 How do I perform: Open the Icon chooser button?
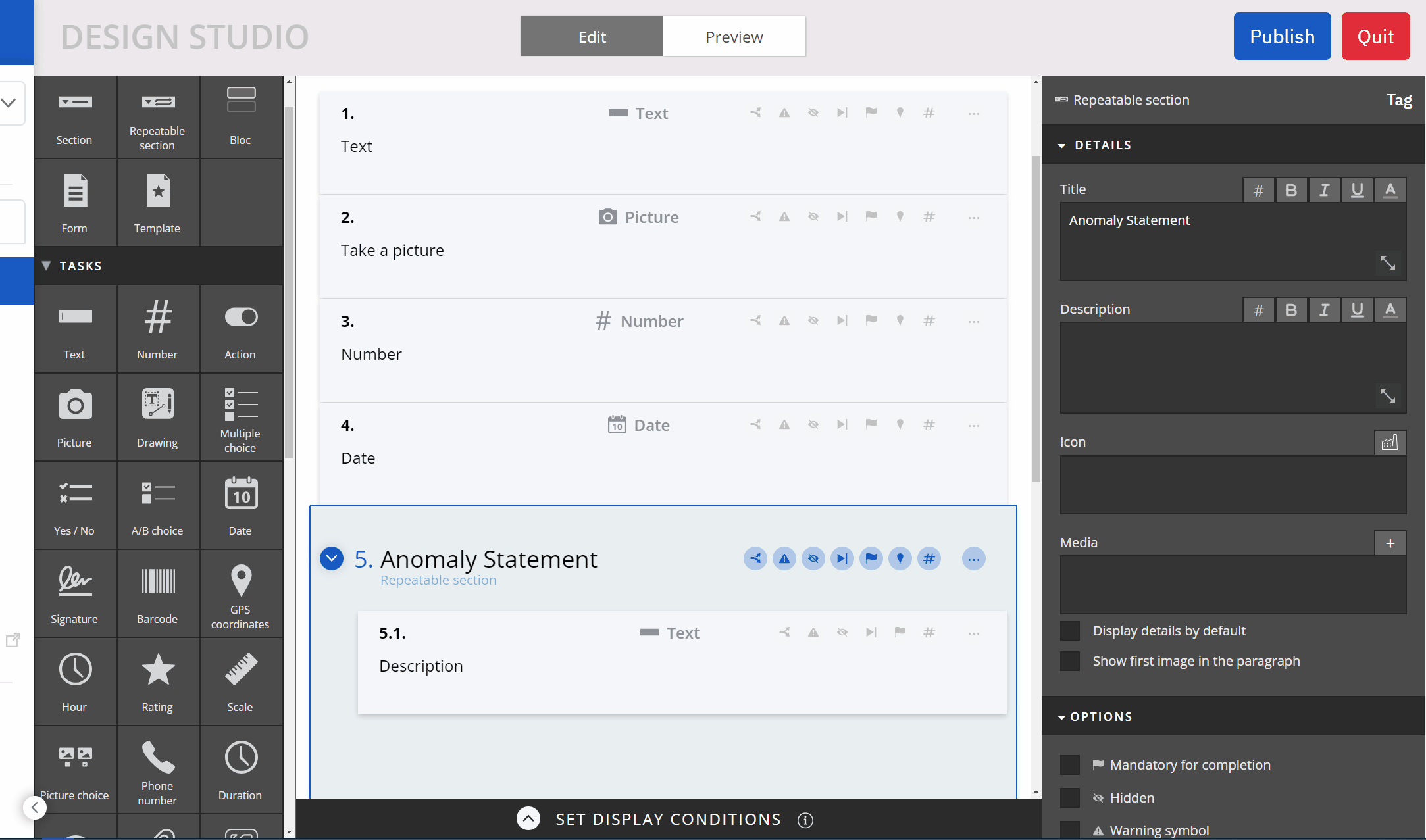point(1390,443)
